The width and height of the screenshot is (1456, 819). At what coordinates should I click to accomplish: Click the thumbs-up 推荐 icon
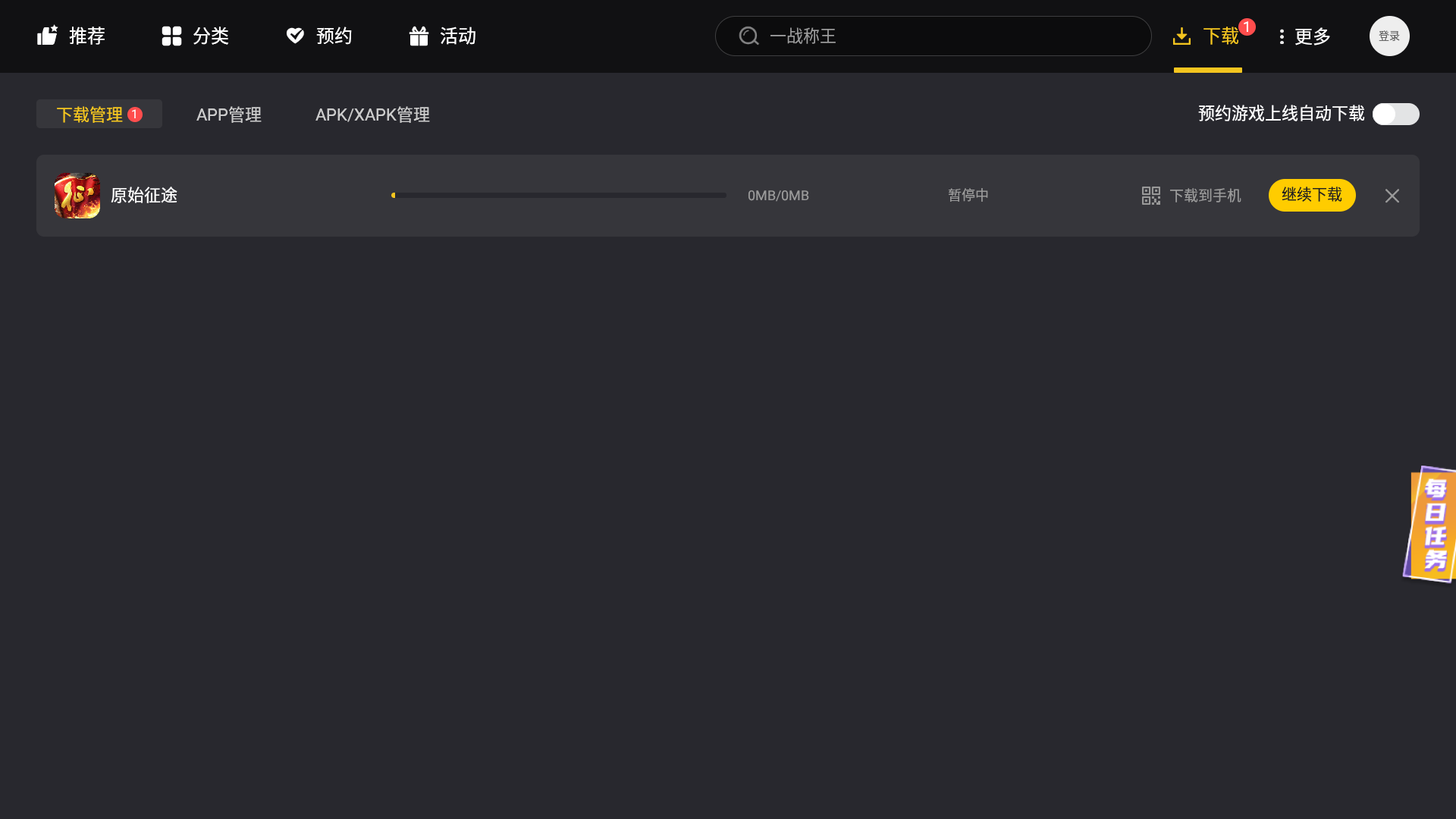click(47, 36)
